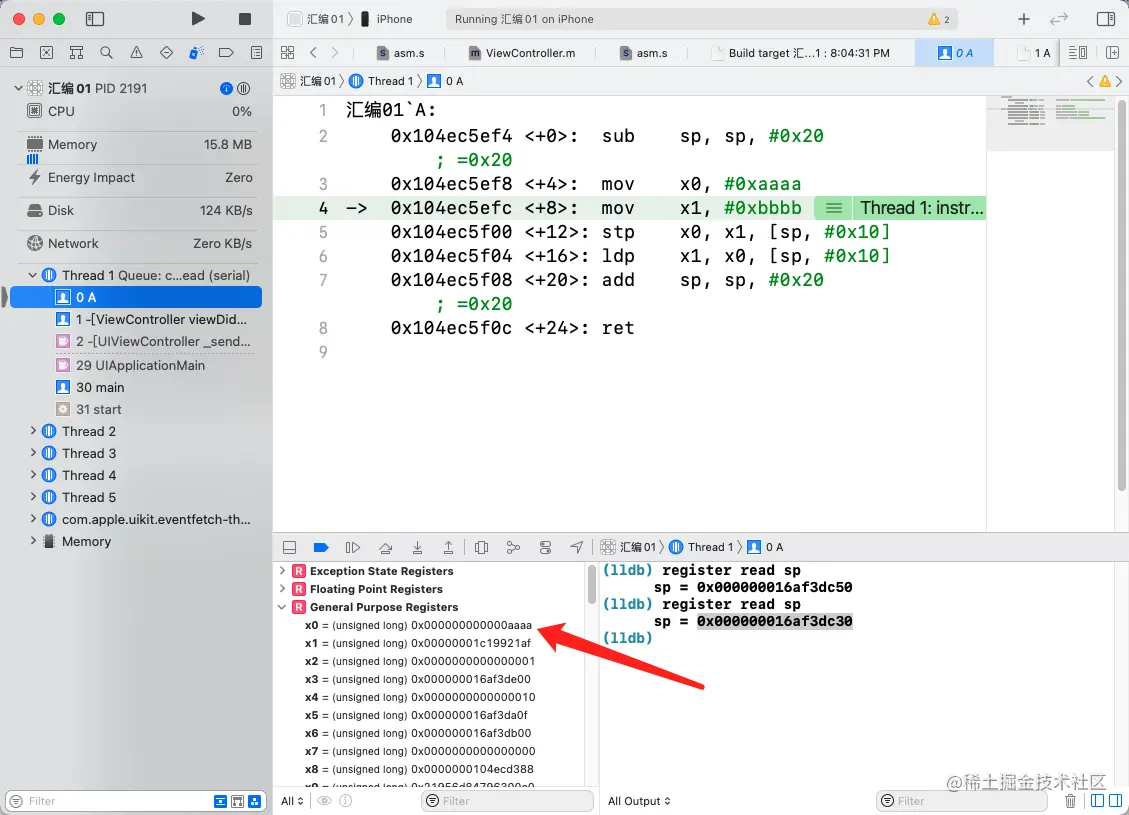
Task: Open the source control navigator
Action: coord(46,53)
